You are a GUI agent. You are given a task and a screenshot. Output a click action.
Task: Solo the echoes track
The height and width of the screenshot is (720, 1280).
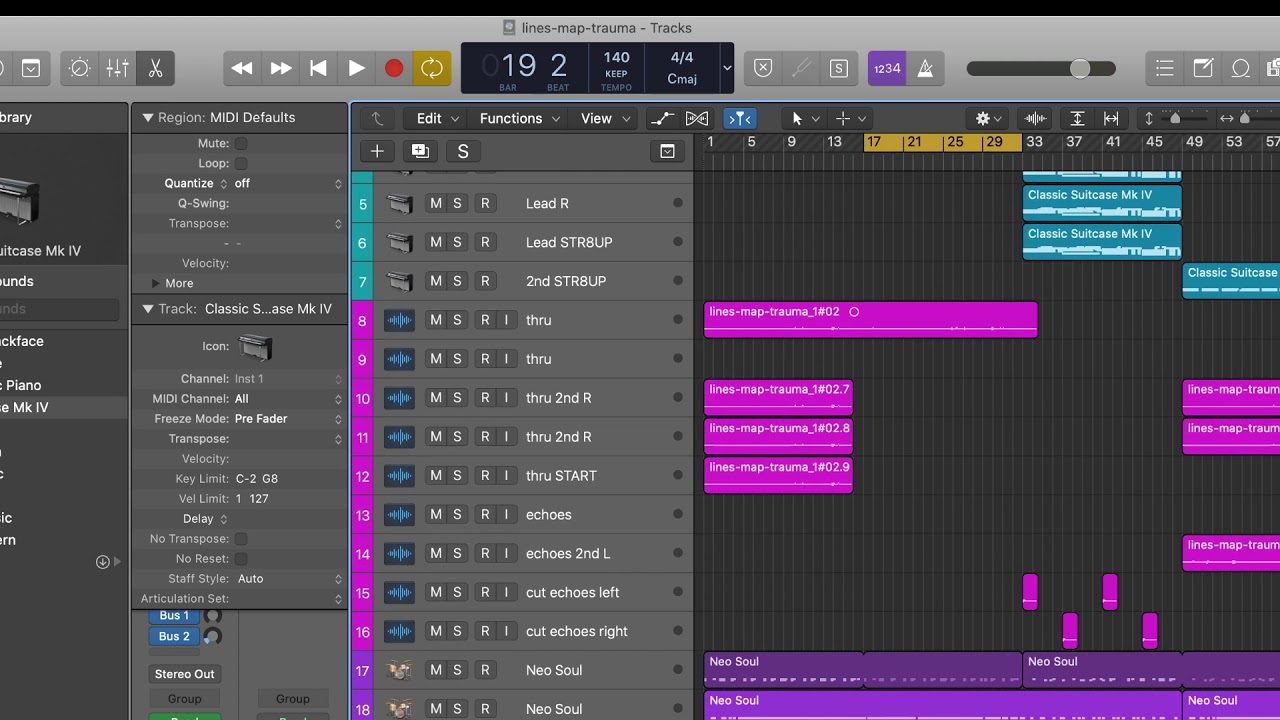click(x=457, y=515)
